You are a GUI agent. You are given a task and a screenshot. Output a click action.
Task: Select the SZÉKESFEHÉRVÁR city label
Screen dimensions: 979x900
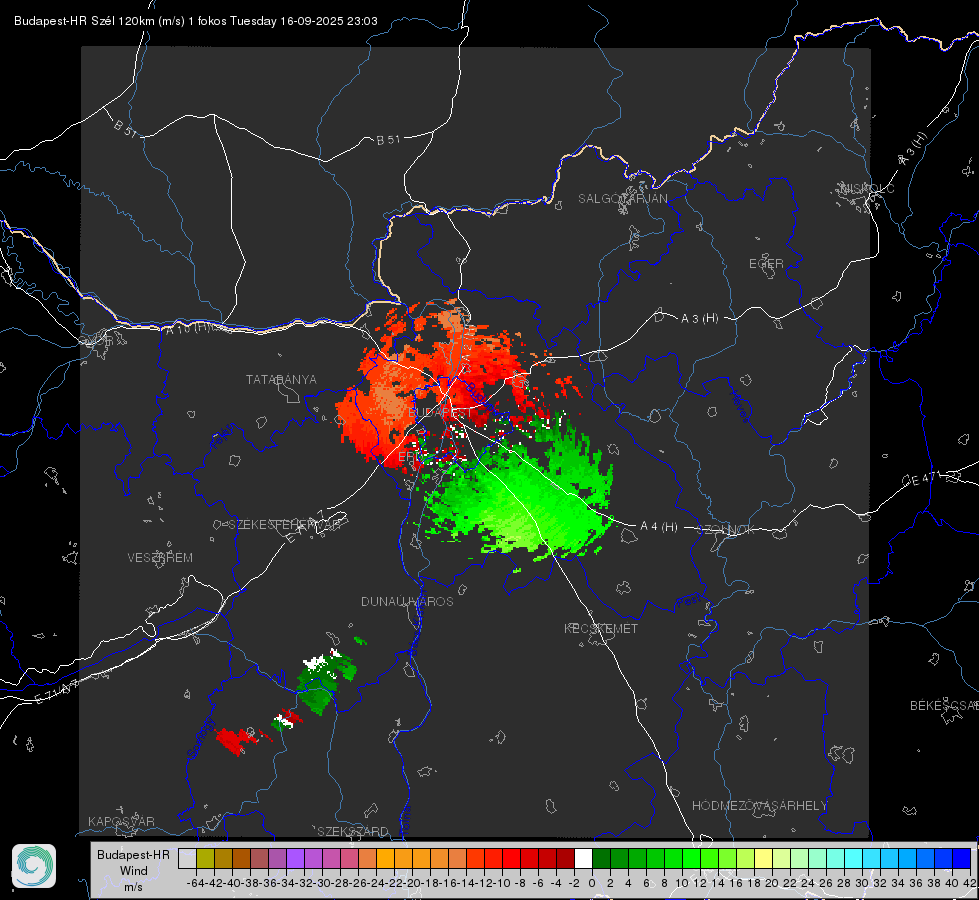pos(284,524)
